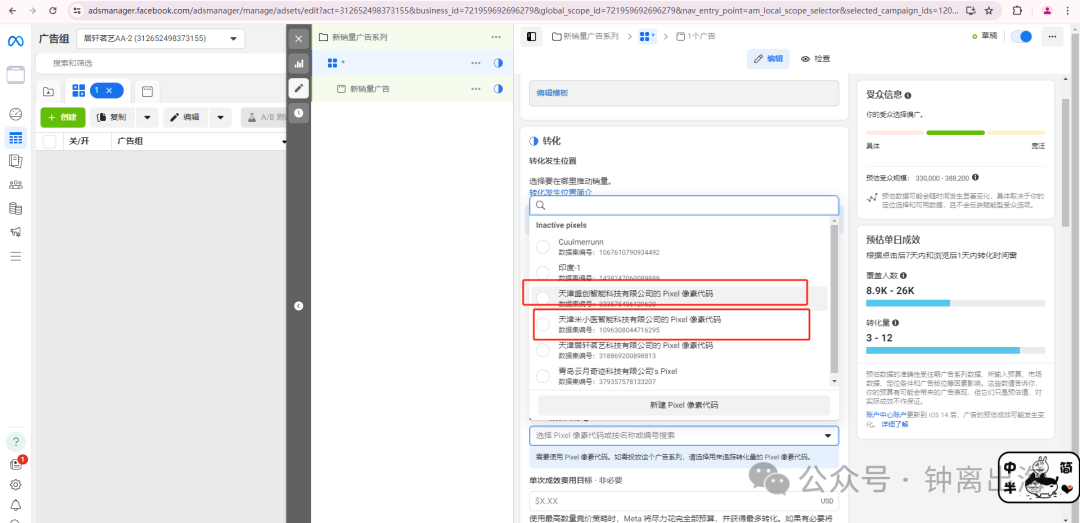Open the 详细了解 link
Viewport: 1080px width, 523px height.
pos(895,424)
